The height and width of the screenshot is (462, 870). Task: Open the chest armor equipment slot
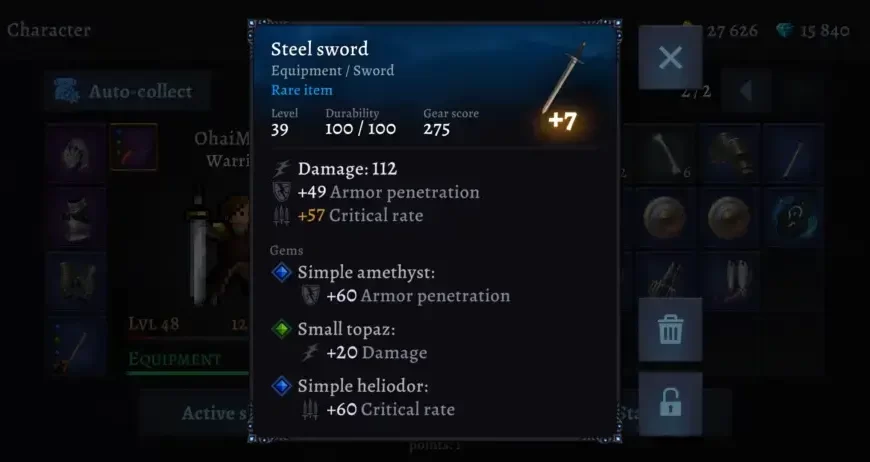pyautogui.click(x=76, y=218)
